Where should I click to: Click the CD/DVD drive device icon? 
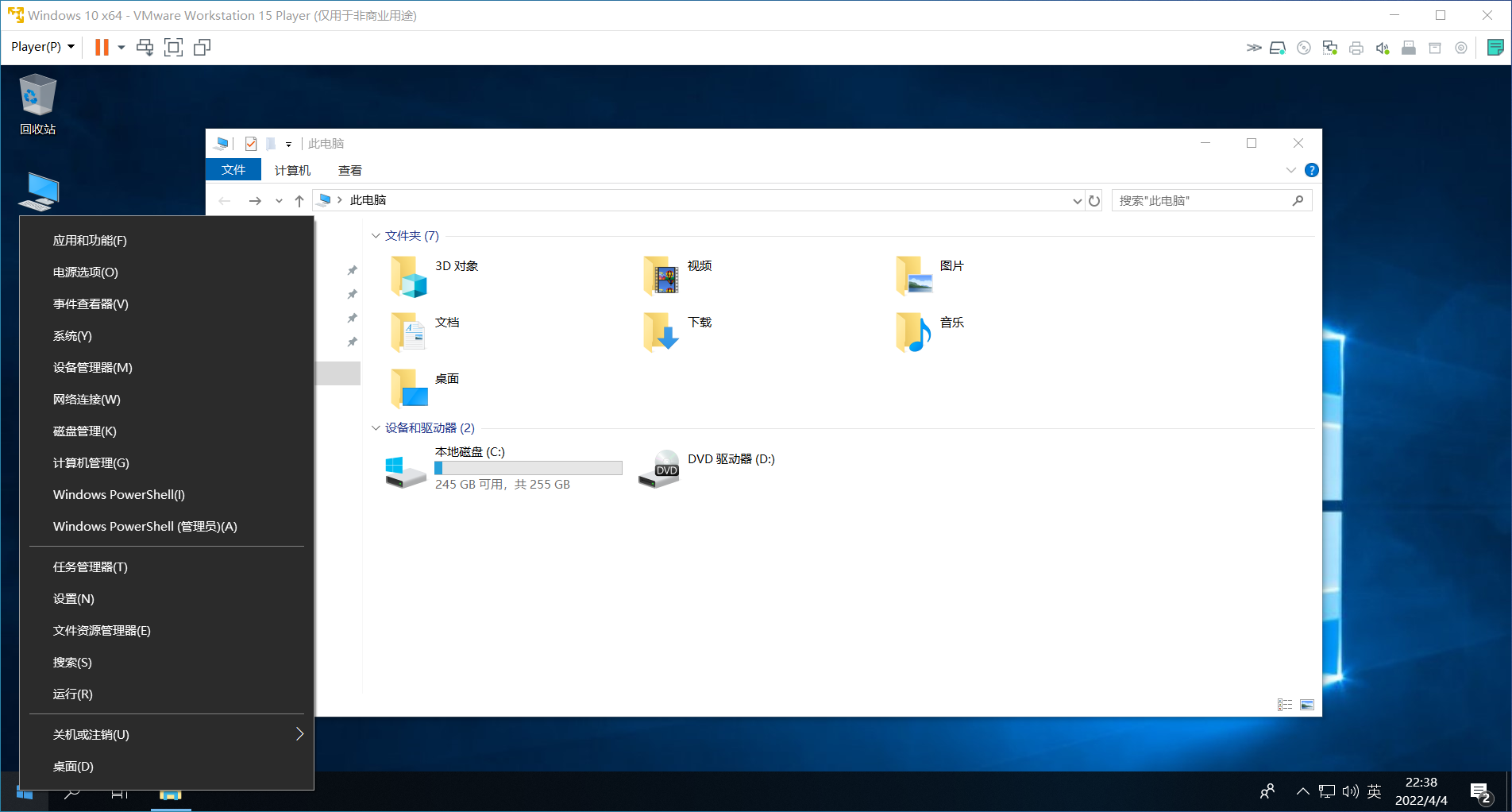pyautogui.click(x=1304, y=48)
